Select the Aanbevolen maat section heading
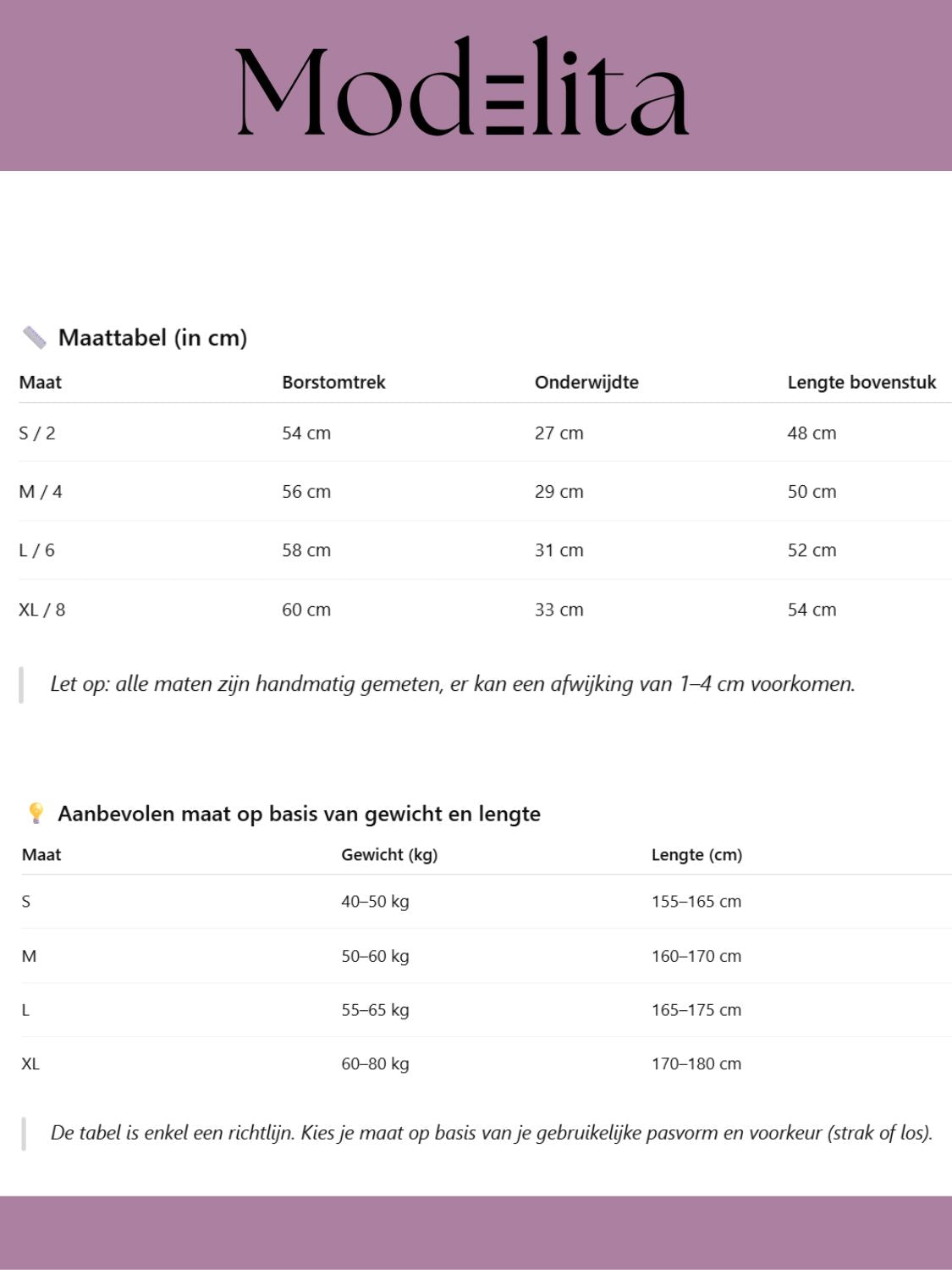952x1270 pixels. click(299, 814)
